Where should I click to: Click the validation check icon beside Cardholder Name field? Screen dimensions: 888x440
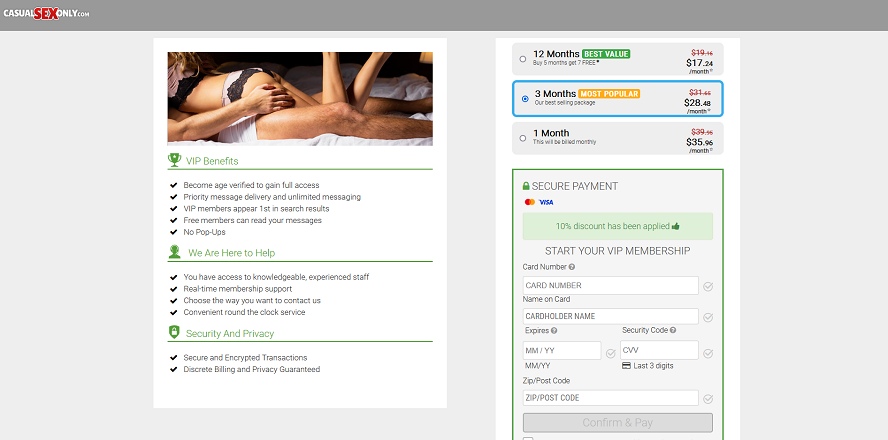pos(708,317)
